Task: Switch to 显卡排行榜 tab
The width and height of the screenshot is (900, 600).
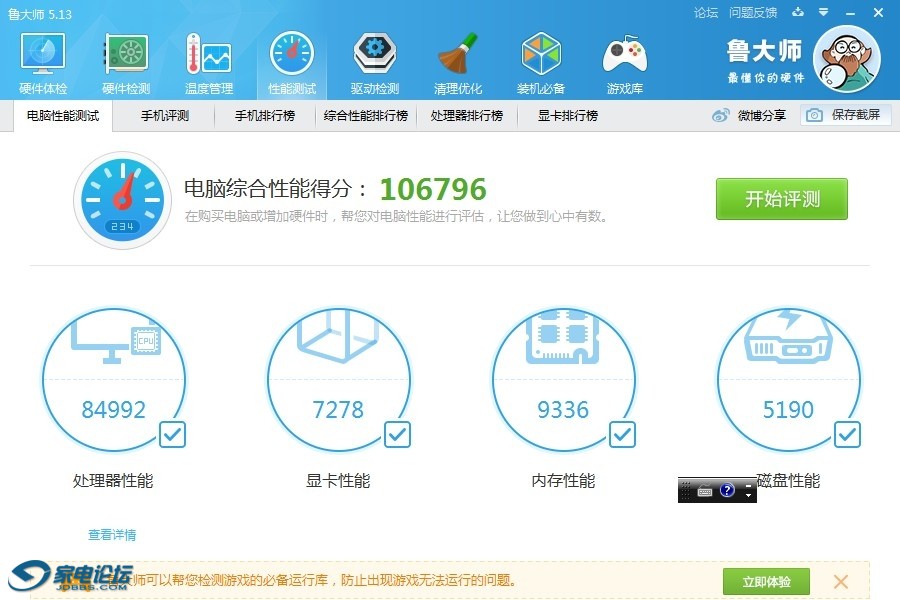Action: point(567,116)
